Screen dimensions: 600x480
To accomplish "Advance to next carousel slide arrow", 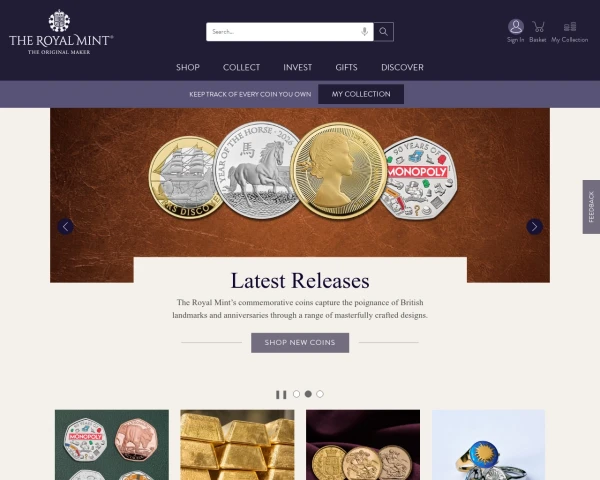I will [x=535, y=227].
